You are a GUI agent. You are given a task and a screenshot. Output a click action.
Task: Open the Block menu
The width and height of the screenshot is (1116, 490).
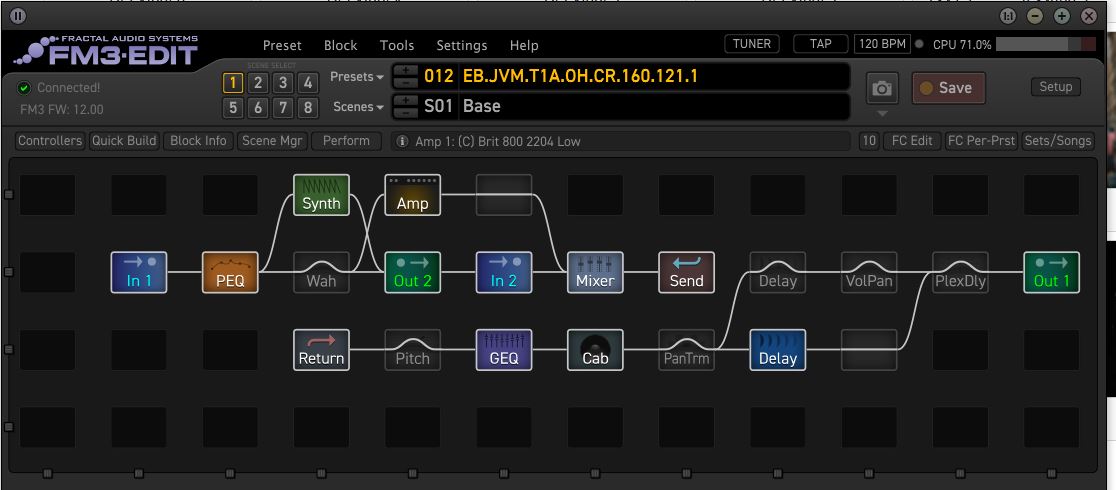(x=340, y=45)
